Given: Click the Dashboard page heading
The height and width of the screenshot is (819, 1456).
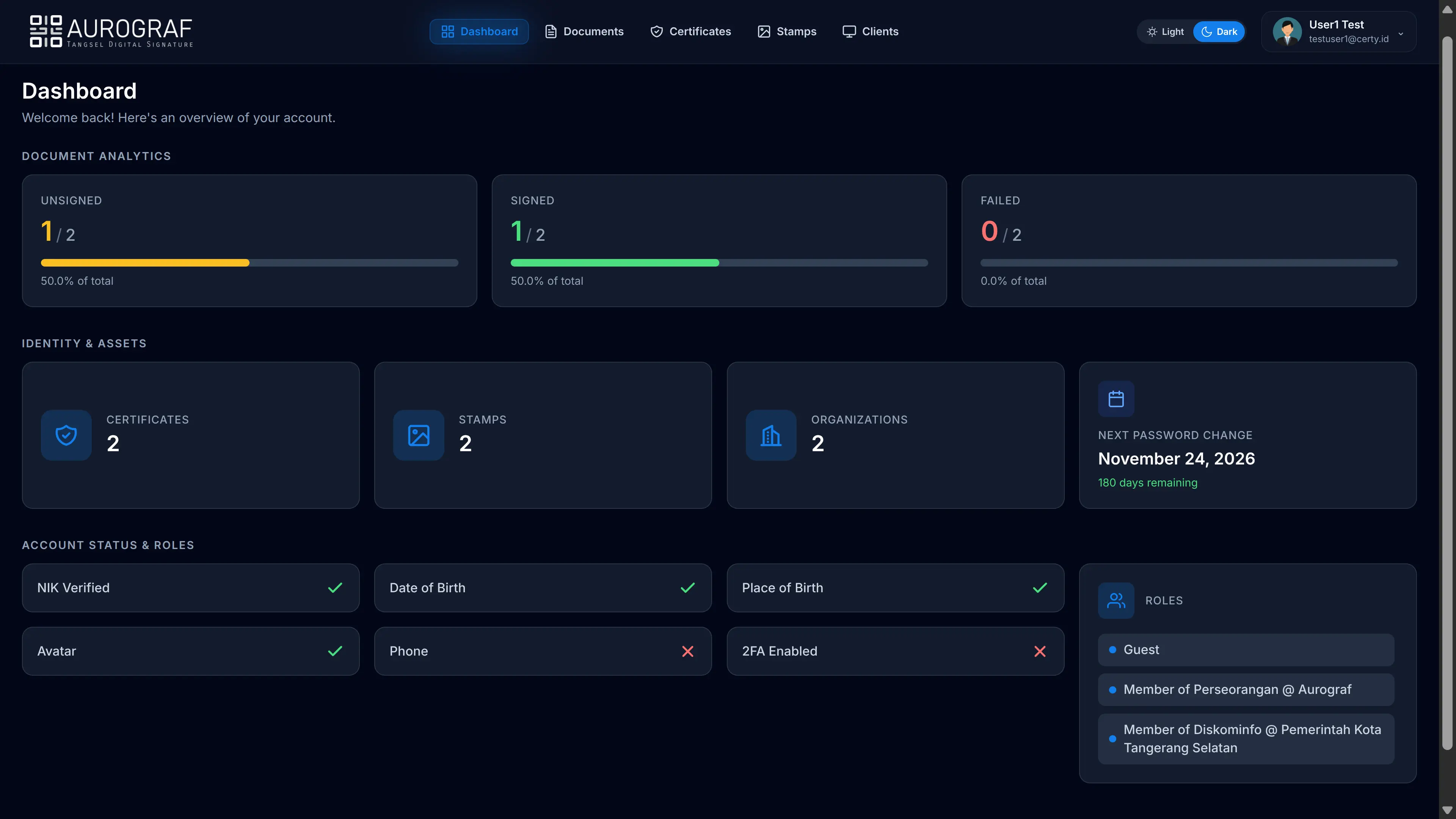Looking at the screenshot, I should (x=79, y=91).
